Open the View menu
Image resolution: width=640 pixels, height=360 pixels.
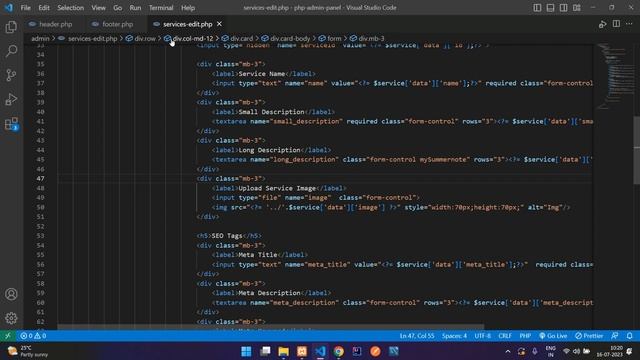coord(98,8)
